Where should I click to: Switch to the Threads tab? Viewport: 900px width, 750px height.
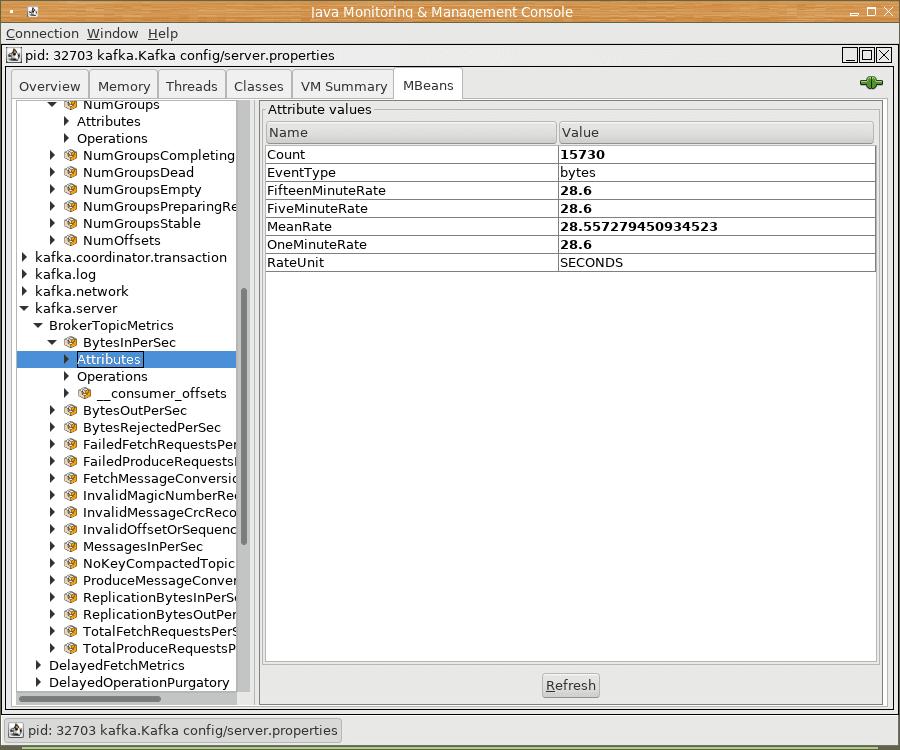point(192,86)
